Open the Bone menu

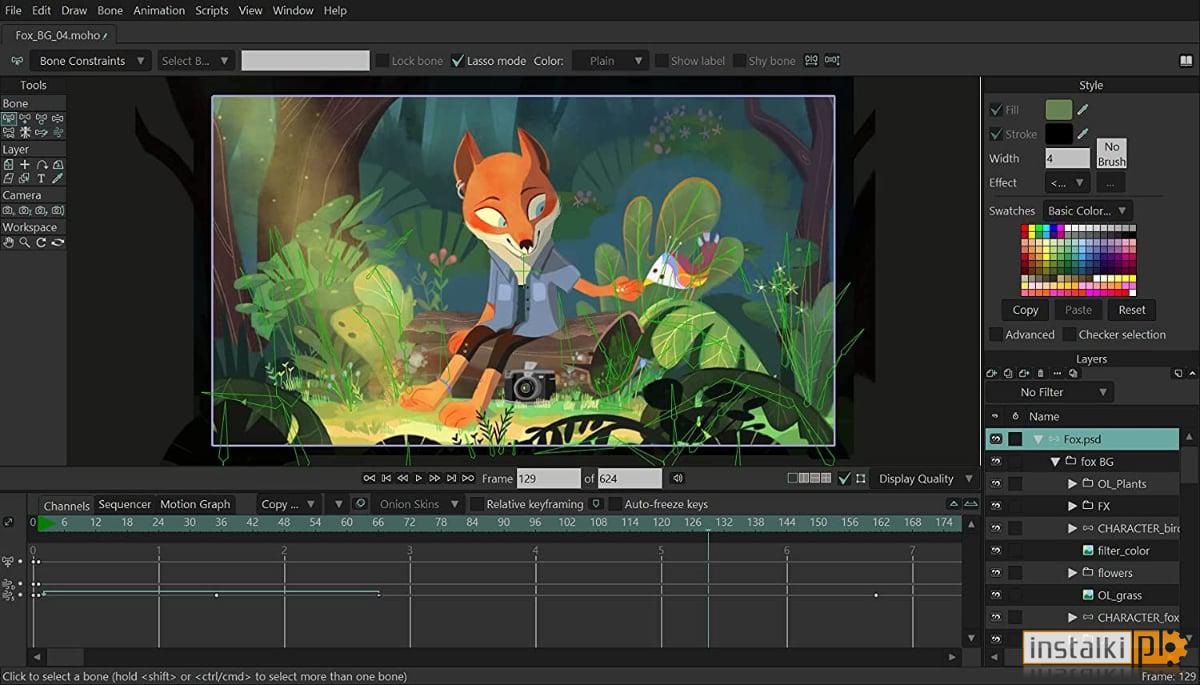click(x=110, y=10)
